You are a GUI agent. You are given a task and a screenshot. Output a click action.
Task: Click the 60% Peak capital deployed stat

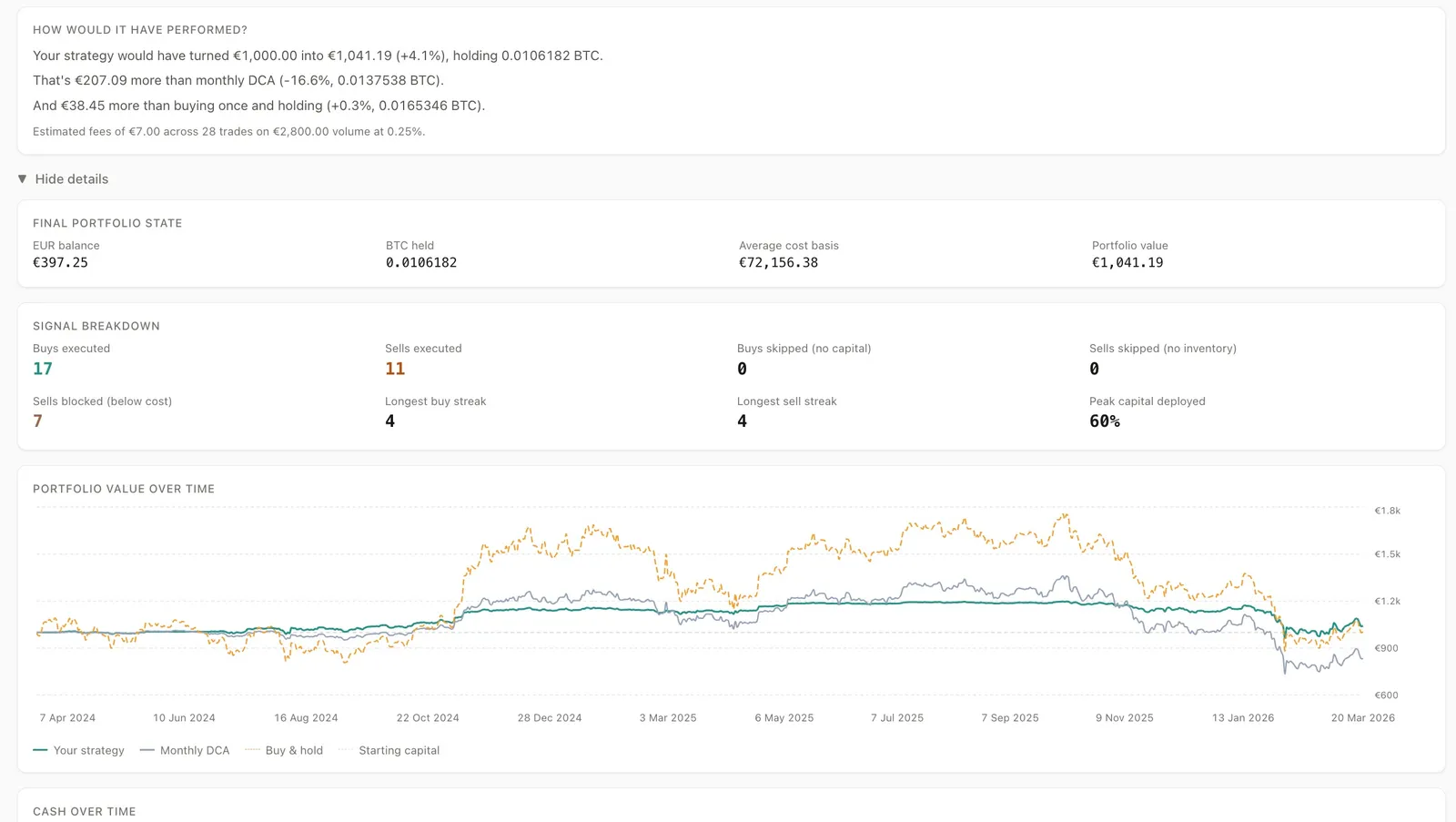point(1104,421)
